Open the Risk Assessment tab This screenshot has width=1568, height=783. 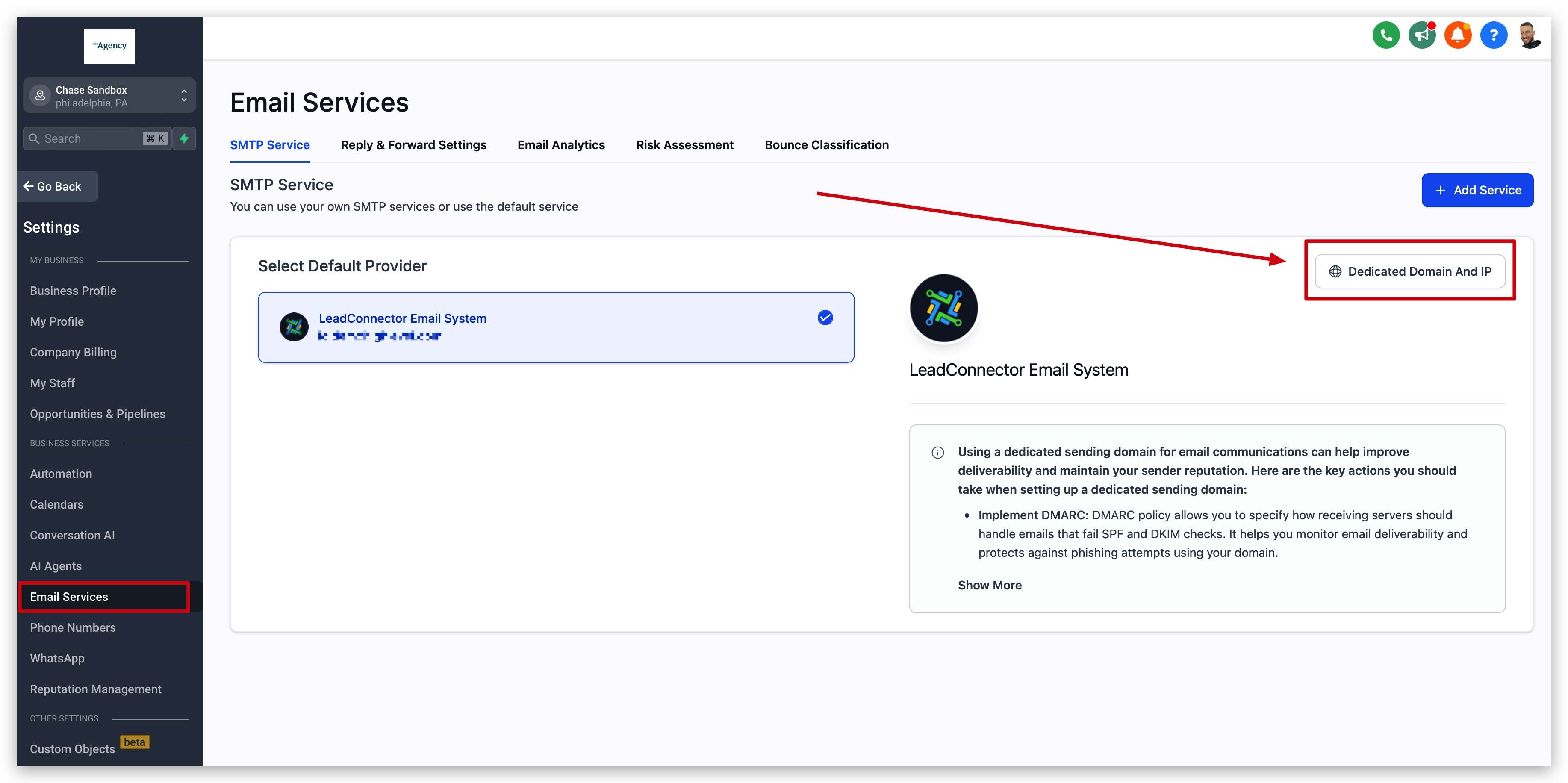(x=684, y=145)
